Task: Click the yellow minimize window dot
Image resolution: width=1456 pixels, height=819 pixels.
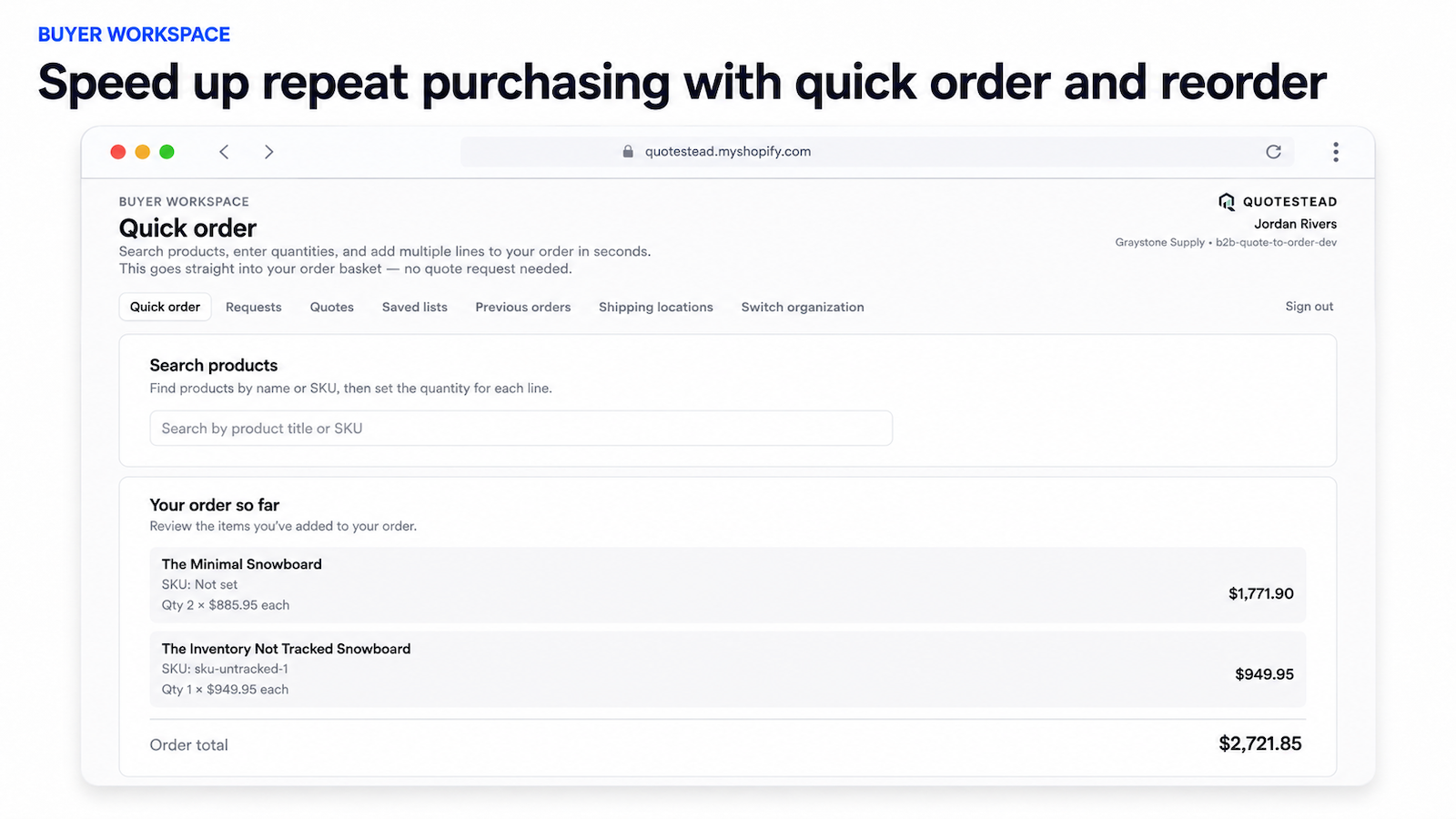Action: click(x=142, y=152)
